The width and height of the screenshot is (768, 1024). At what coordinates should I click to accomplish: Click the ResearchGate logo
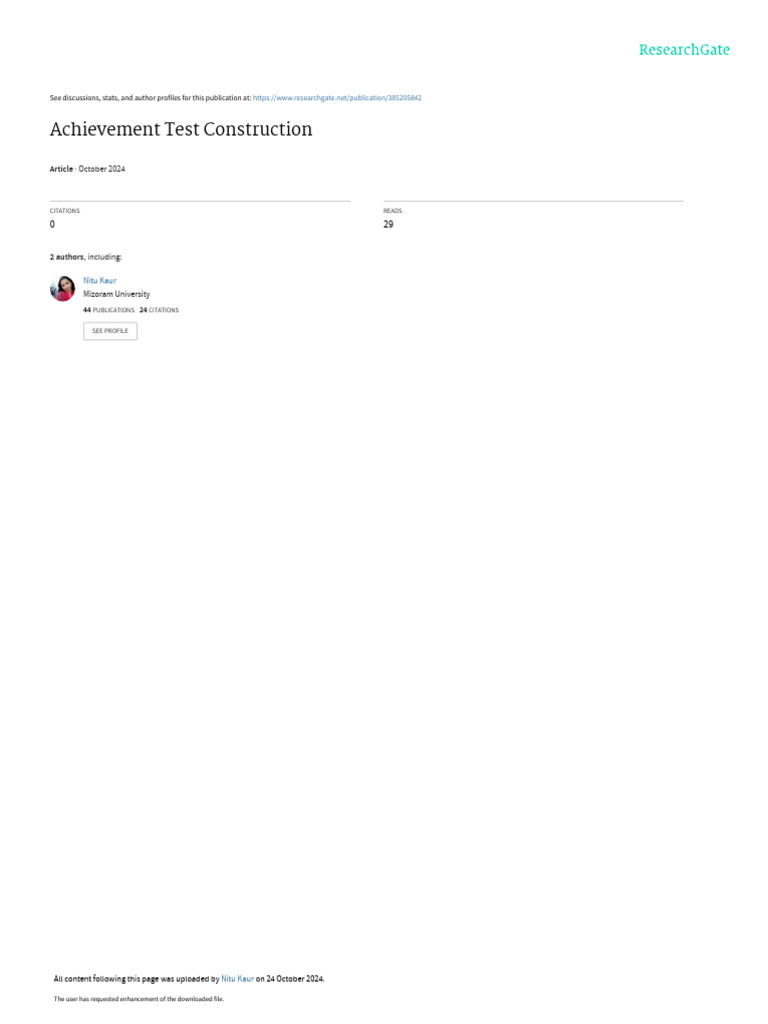click(x=684, y=50)
